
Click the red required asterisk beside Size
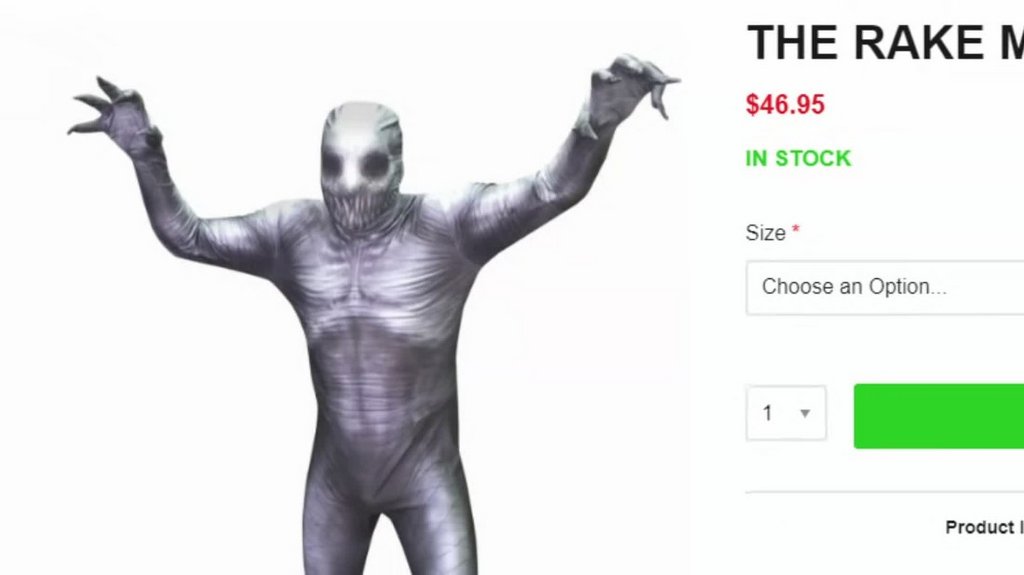pos(795,229)
